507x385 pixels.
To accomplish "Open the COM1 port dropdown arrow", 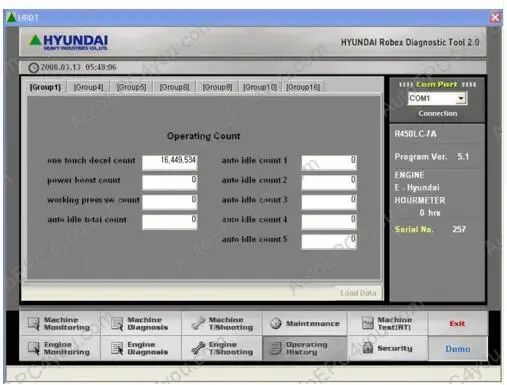I will click(461, 98).
